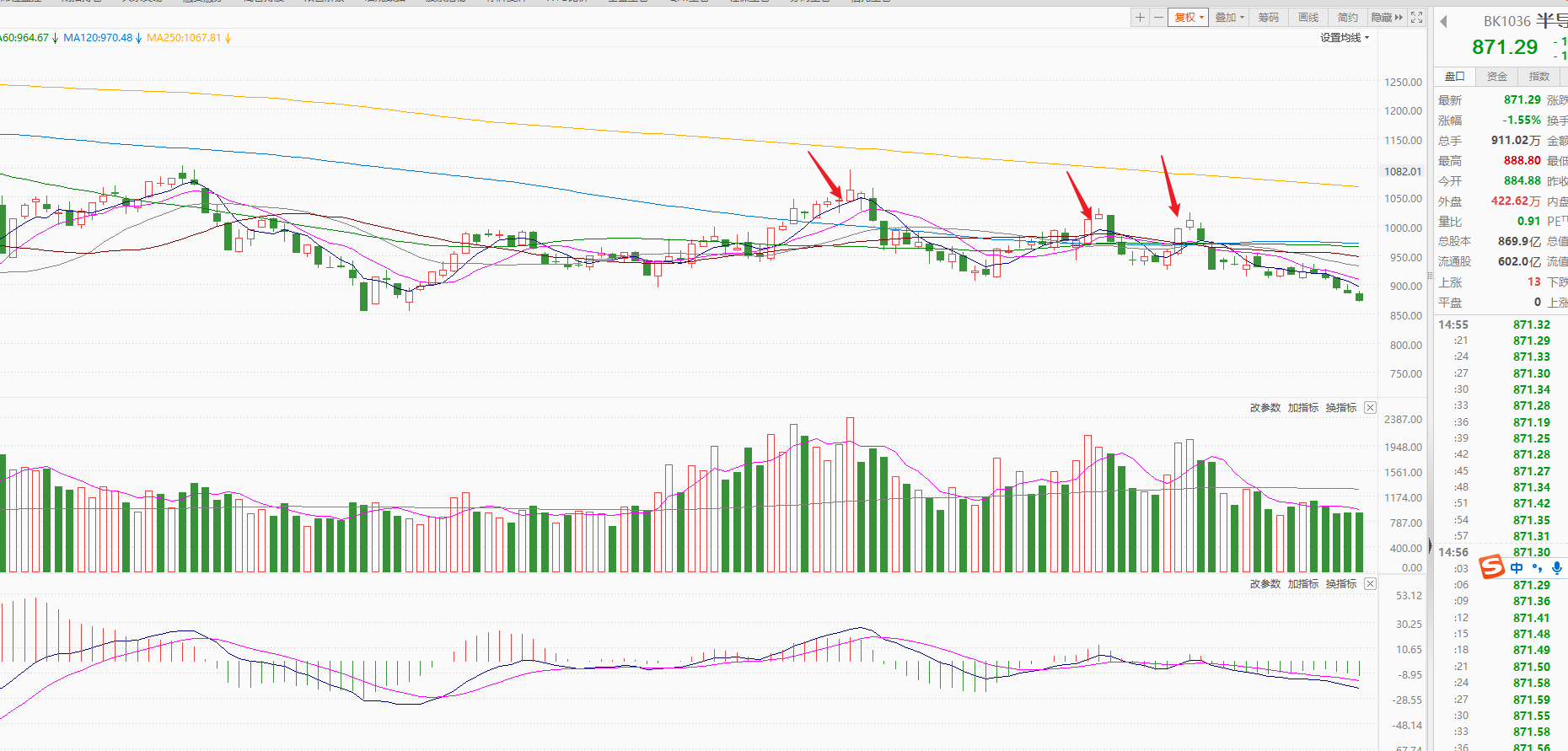
Task: Open the 叠加 overlay dropdown
Action: [x=1229, y=18]
